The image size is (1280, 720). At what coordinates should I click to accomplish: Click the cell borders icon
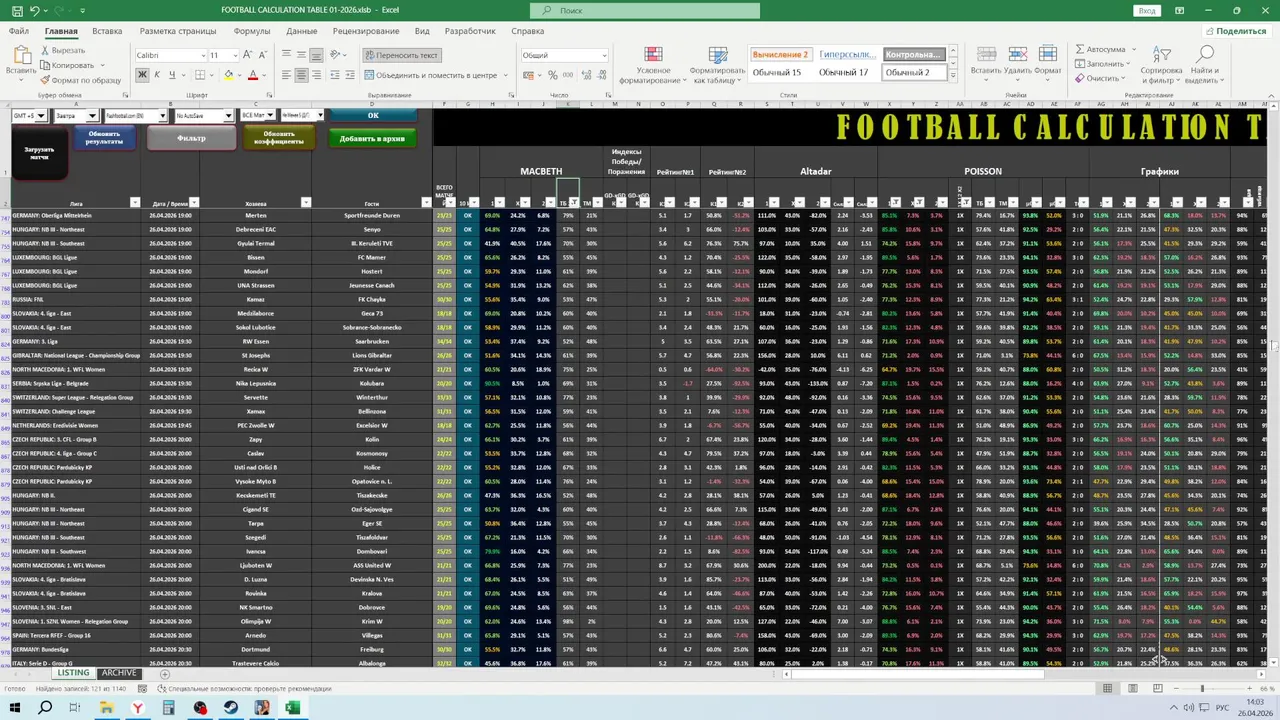[201, 75]
